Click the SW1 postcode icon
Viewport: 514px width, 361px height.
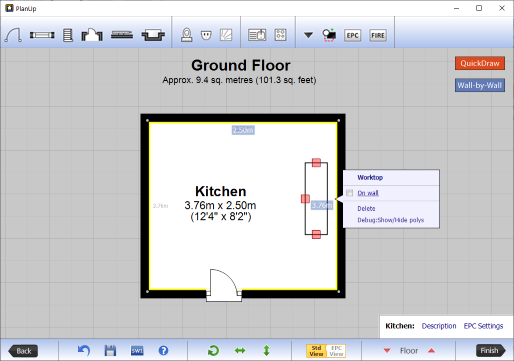(x=137, y=351)
